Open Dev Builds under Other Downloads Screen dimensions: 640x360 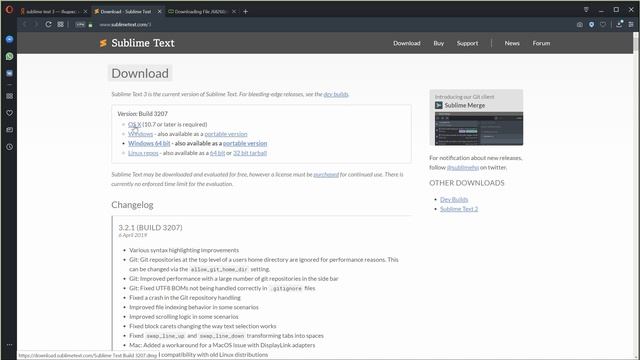click(454, 200)
